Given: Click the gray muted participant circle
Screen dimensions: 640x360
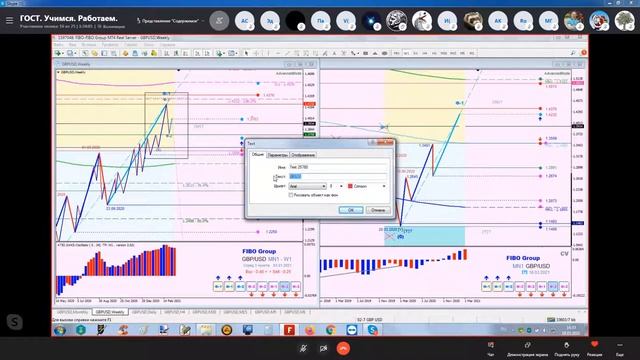Looking at the screenshot, I should point(219,20).
